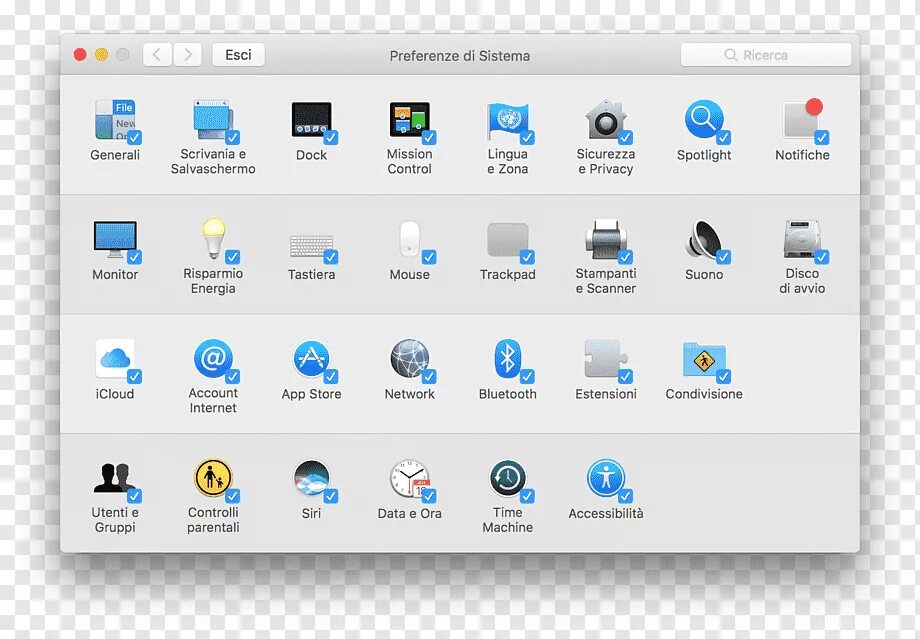
Task: Open Account Internet icon
Action: tap(213, 359)
